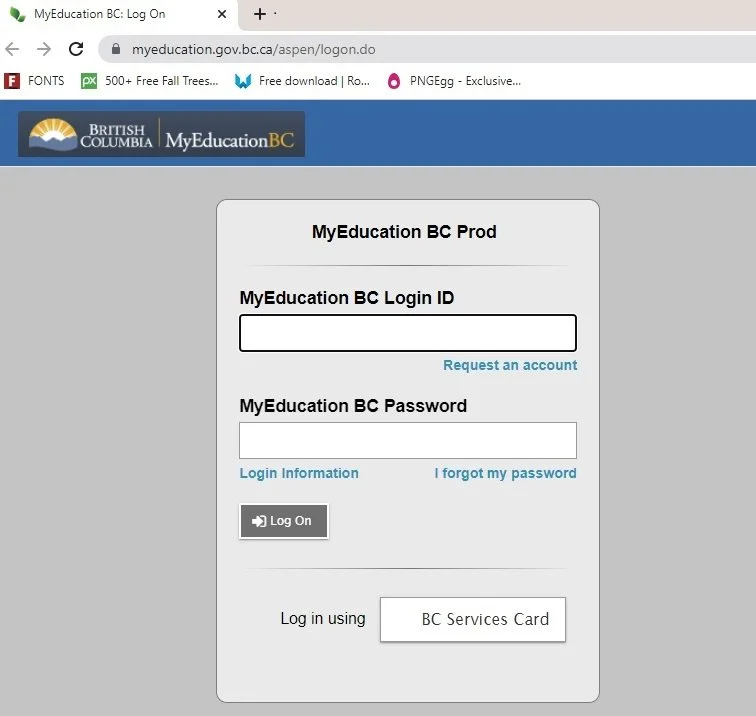Click the pink egg bookmark icon
This screenshot has height=716, width=756.
click(394, 81)
